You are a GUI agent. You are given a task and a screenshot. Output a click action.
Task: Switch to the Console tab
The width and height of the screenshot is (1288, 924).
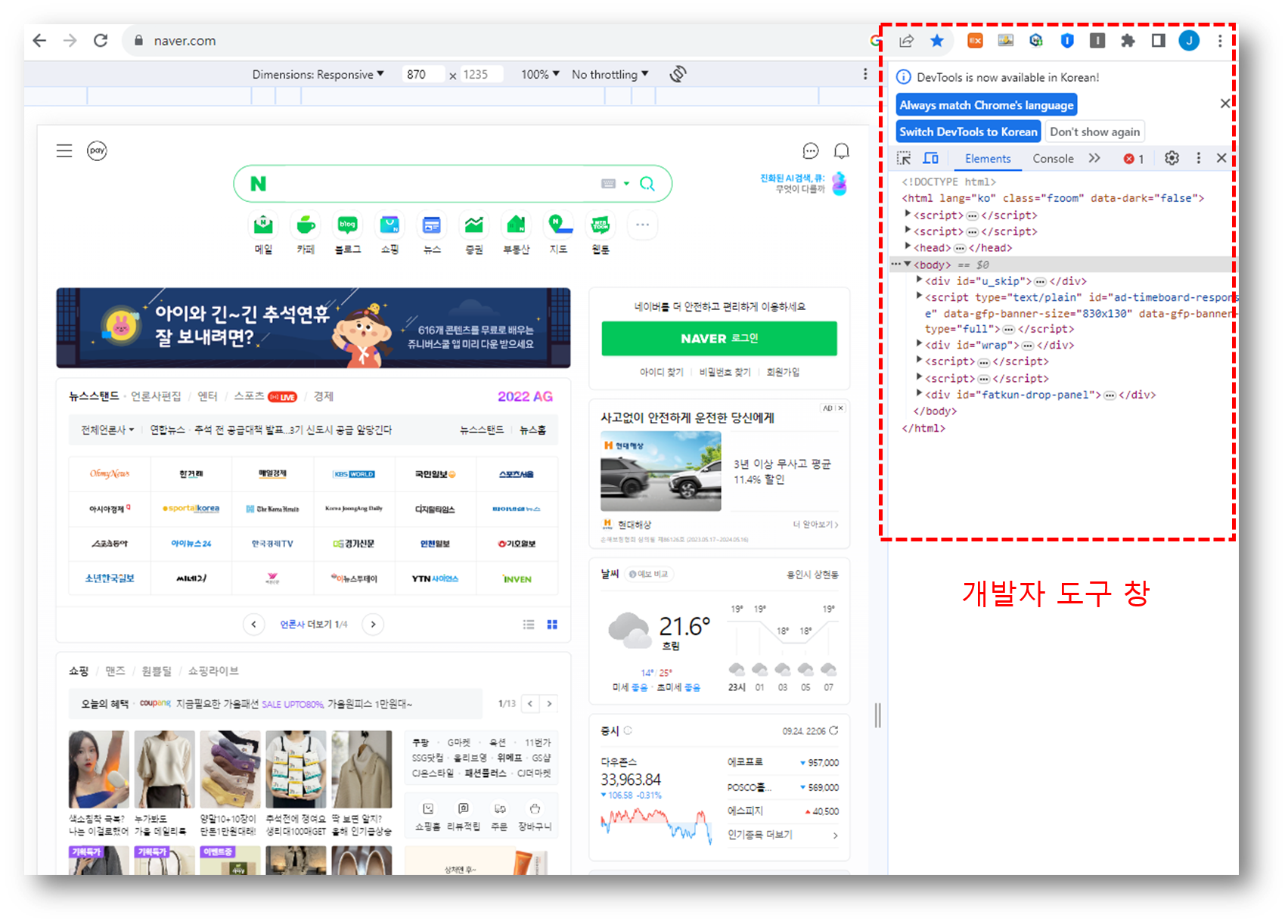[1053, 159]
